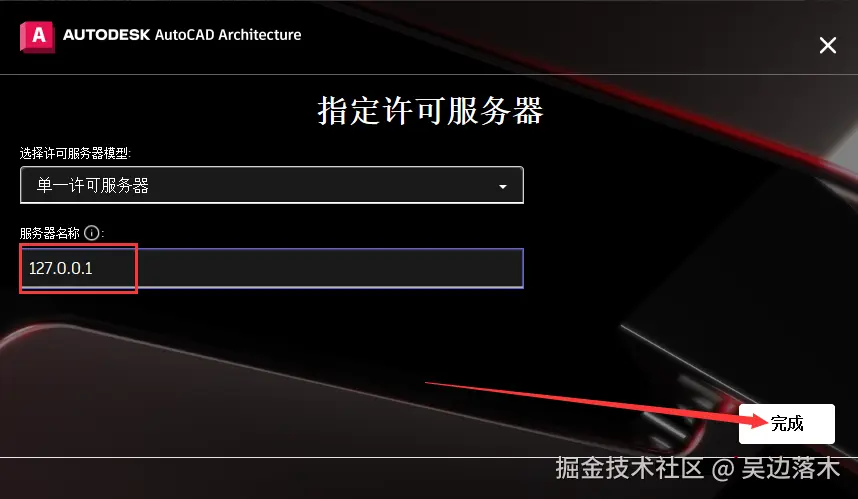Click the AUTODESK wordmark in header
Screen dimensions: 858x499
[x=107, y=34]
